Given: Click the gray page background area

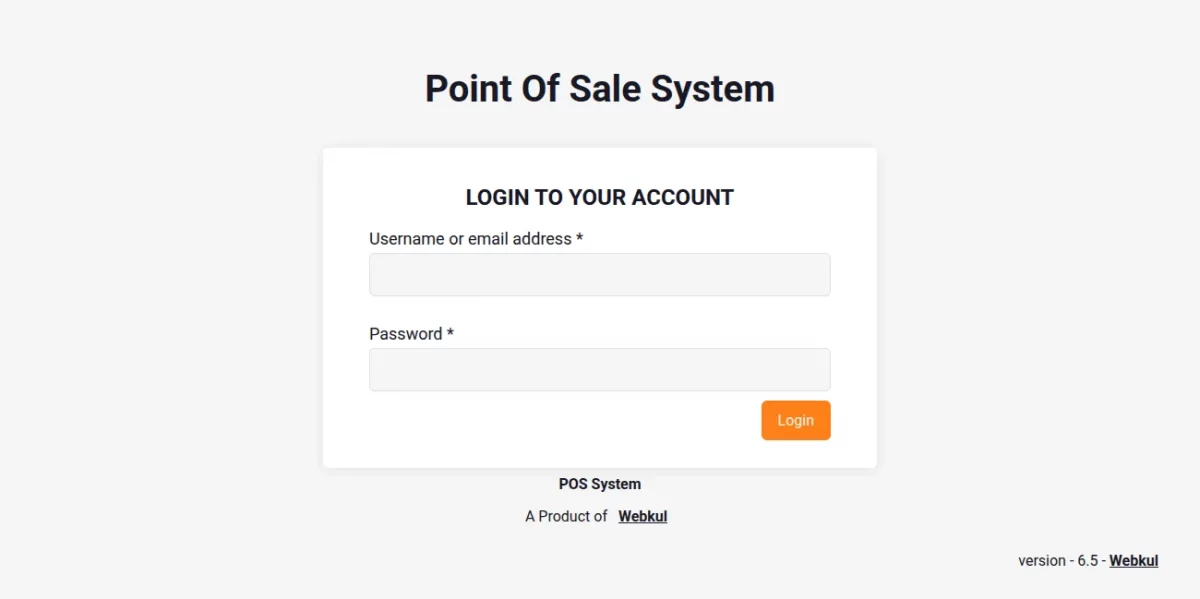Looking at the screenshot, I should pyautogui.click(x=150, y=300).
